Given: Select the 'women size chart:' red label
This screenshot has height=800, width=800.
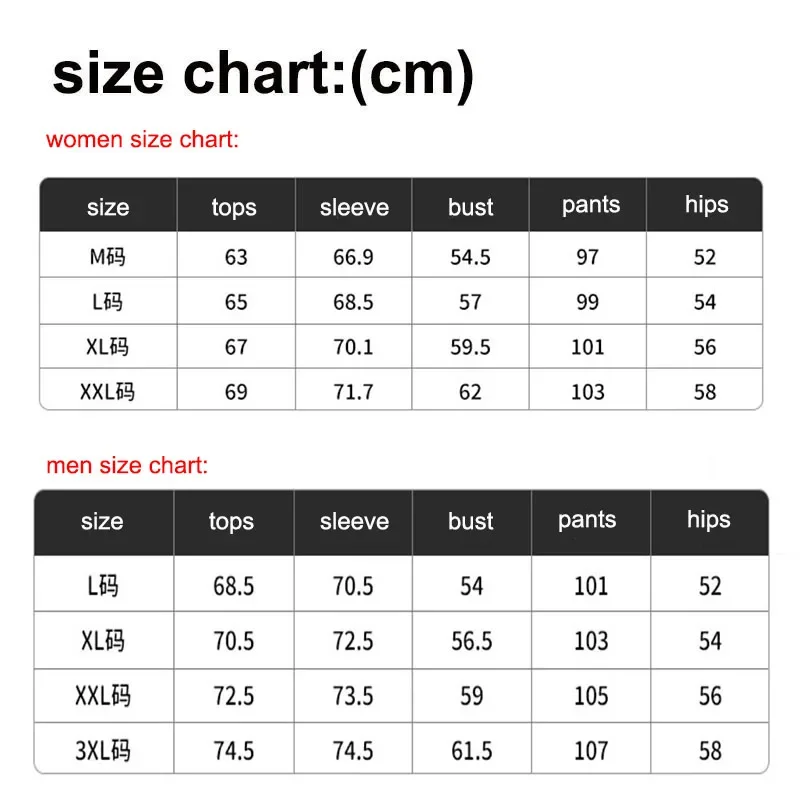Looking at the screenshot, I should coord(142,139).
